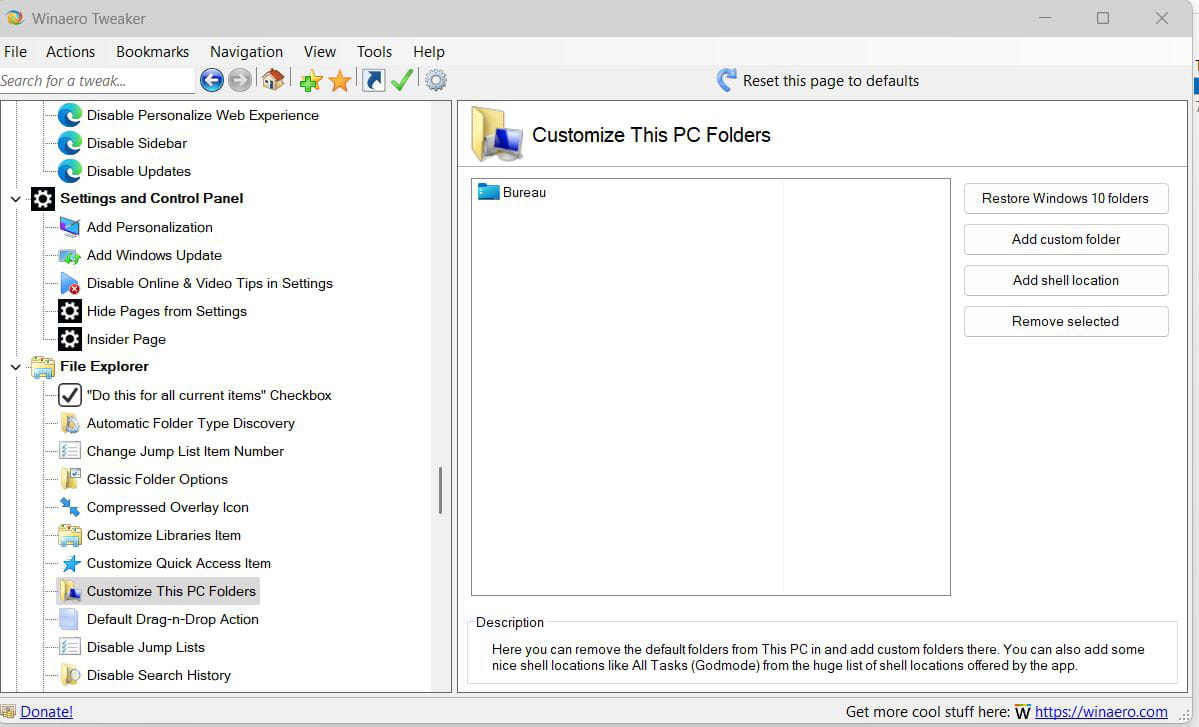Collapse the File Explorer tree group
1199x727 pixels.
click(15, 367)
